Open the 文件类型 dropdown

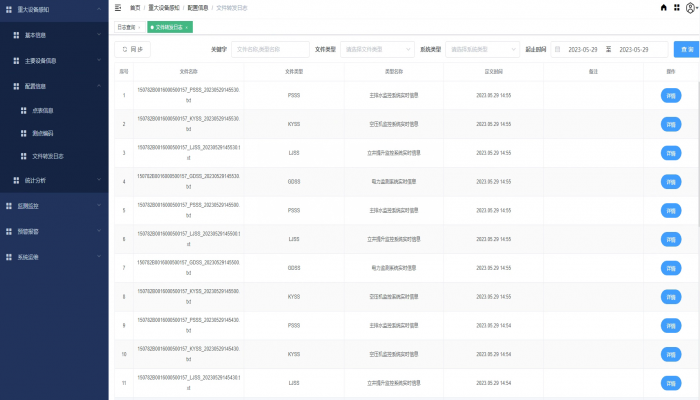coord(376,49)
